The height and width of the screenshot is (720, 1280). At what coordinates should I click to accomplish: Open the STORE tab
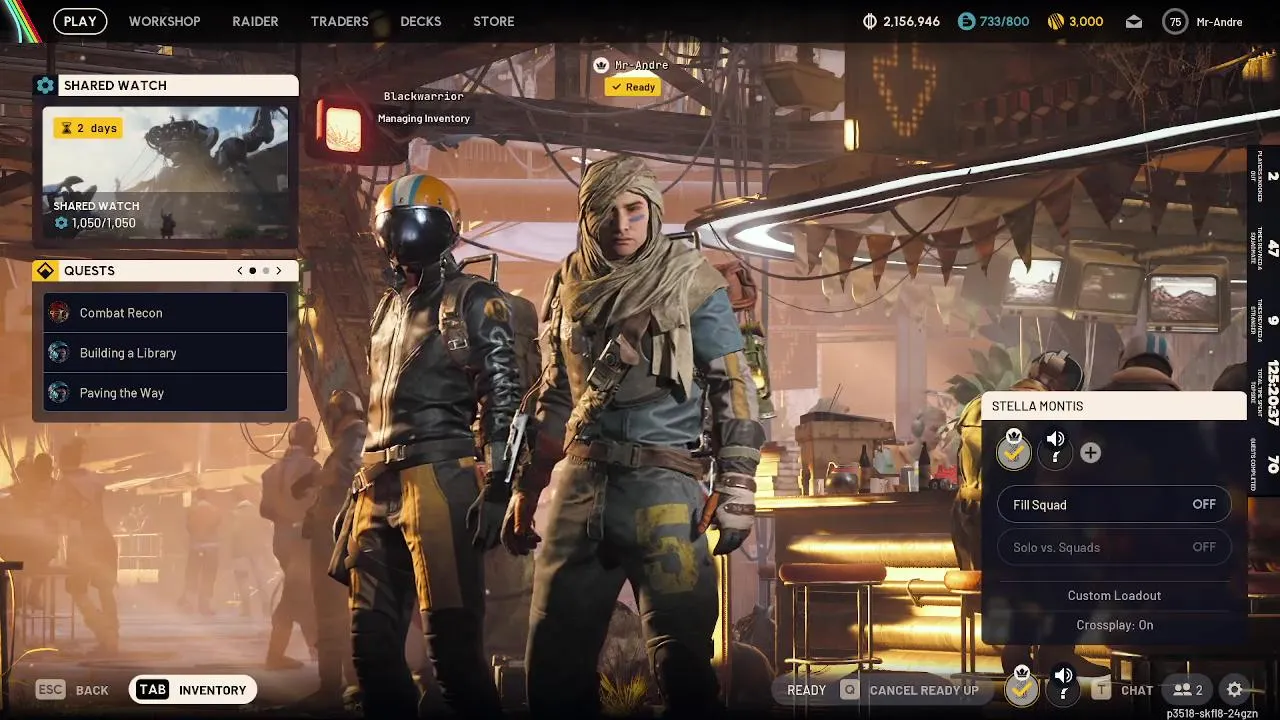pos(494,21)
